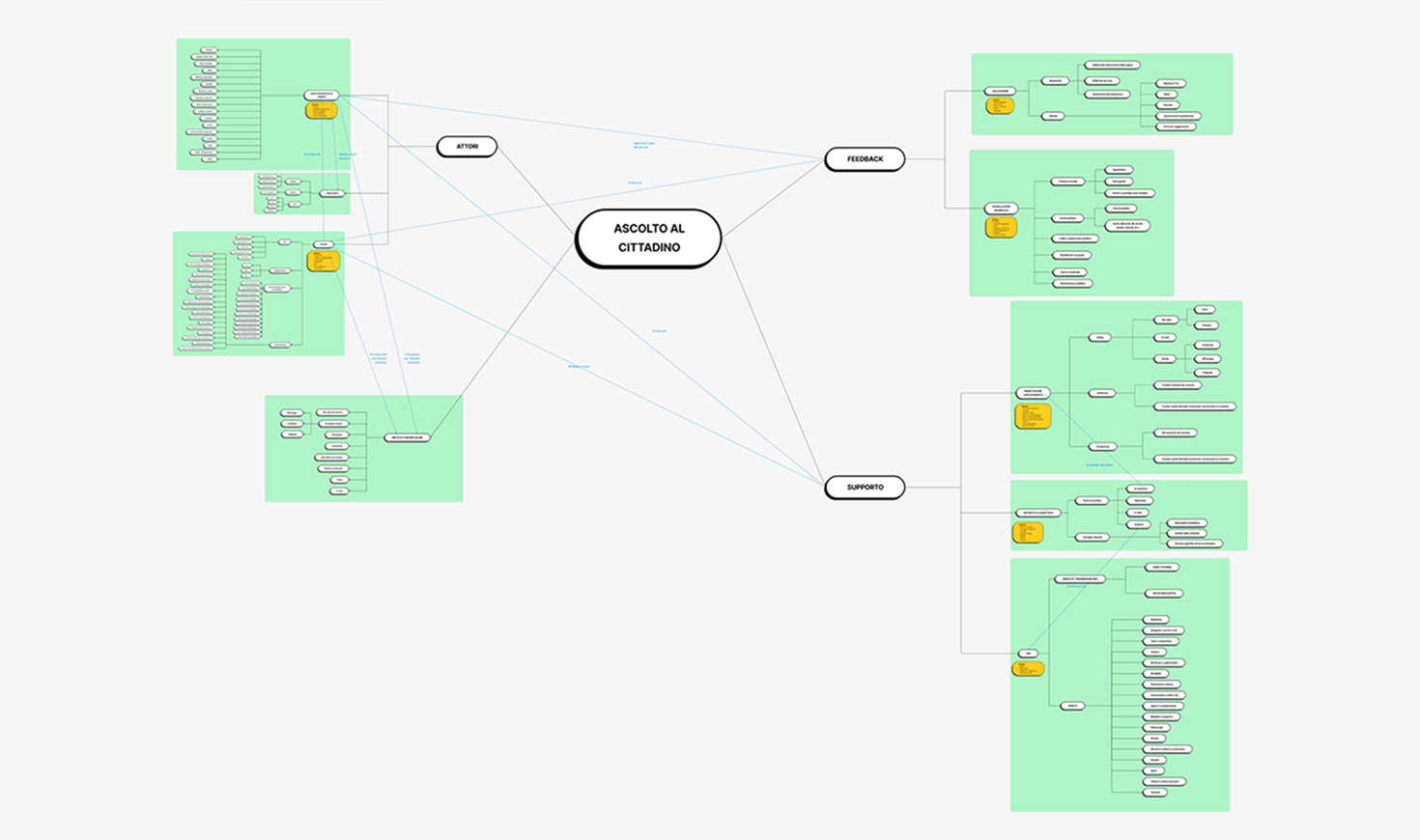Select the MEZZI DI COMUNICAZIONE node
Viewport: 1420px width, 840px height.
pyautogui.click(x=407, y=438)
